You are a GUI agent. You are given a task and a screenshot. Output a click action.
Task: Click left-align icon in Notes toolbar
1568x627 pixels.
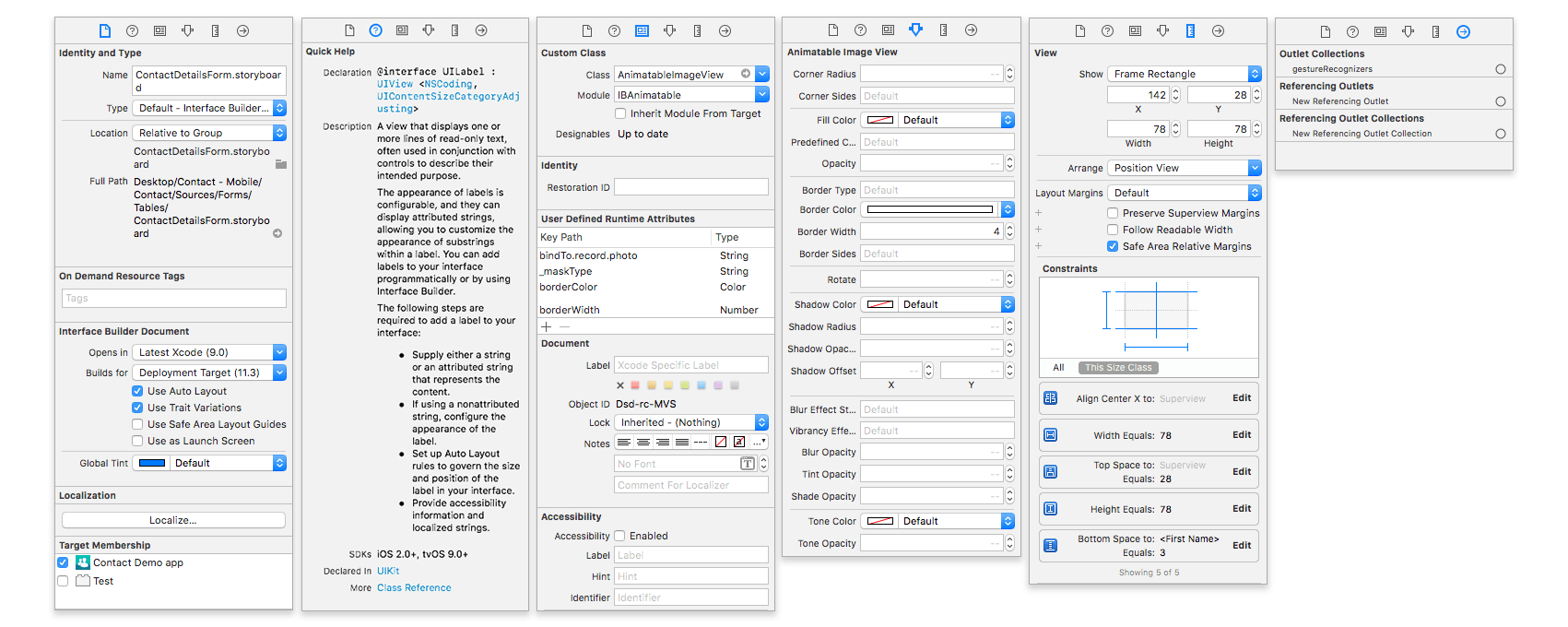coord(624,443)
